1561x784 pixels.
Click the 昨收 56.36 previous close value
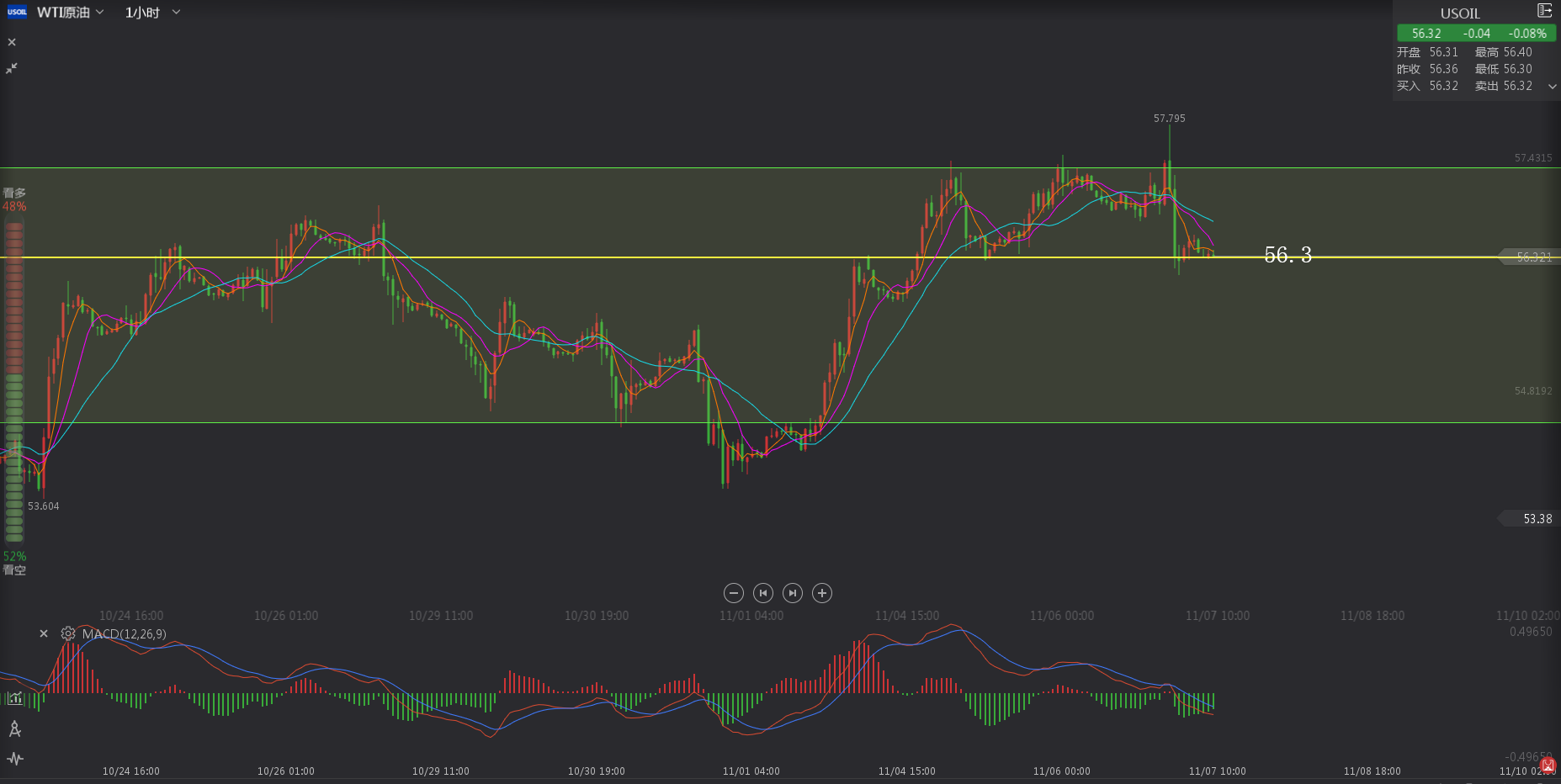1427,69
